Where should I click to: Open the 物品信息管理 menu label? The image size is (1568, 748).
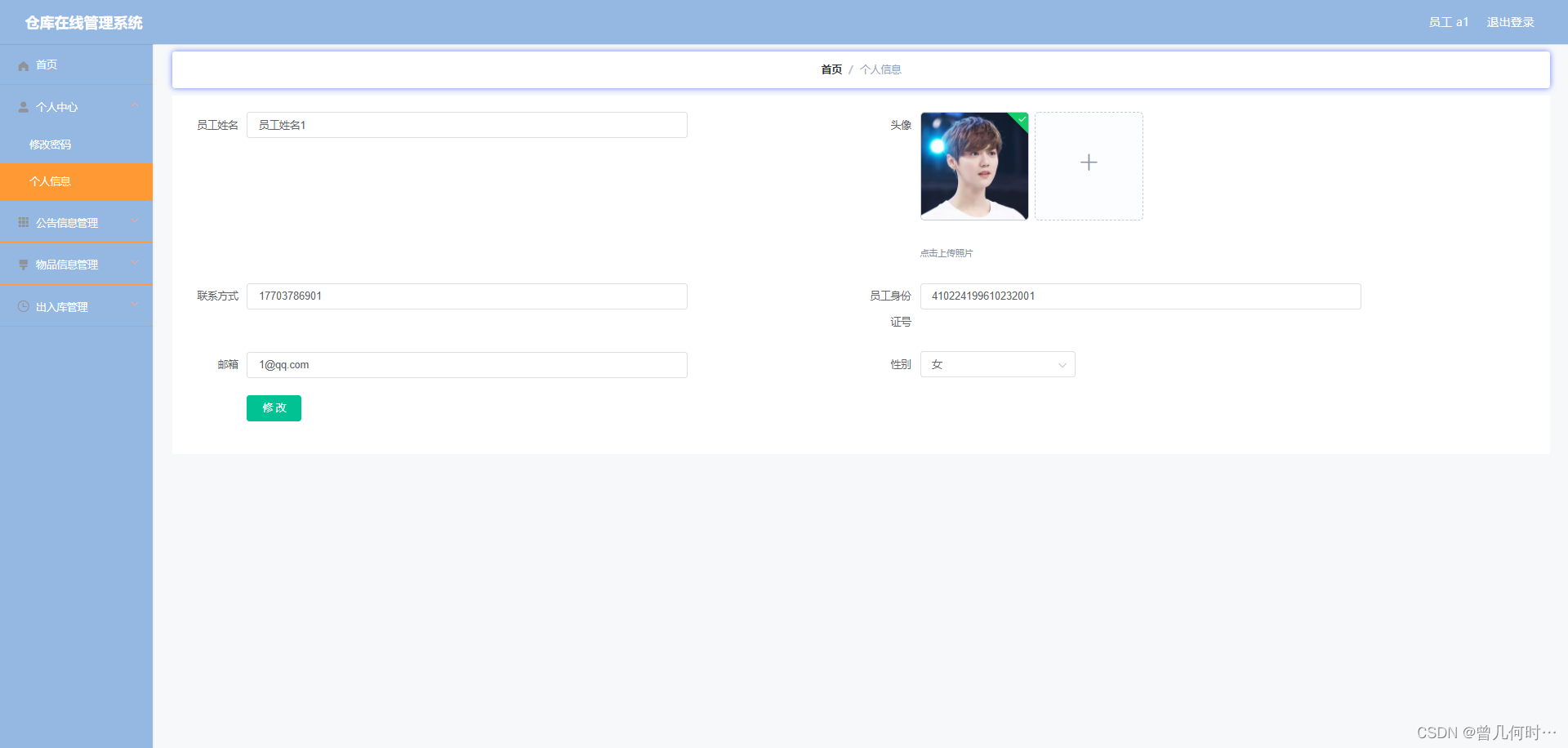pyautogui.click(x=67, y=265)
